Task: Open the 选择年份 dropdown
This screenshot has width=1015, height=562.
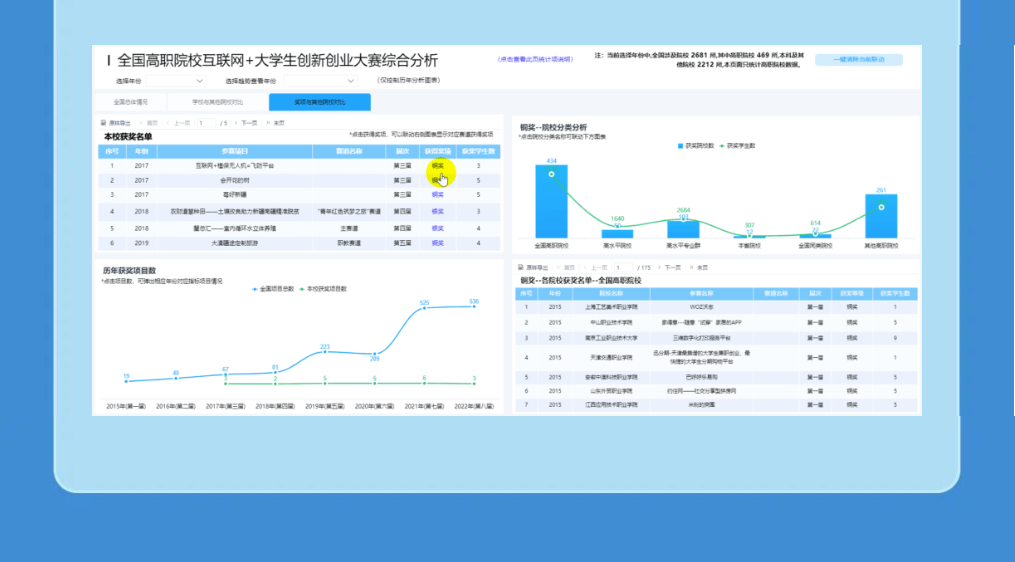Action: click(155, 80)
